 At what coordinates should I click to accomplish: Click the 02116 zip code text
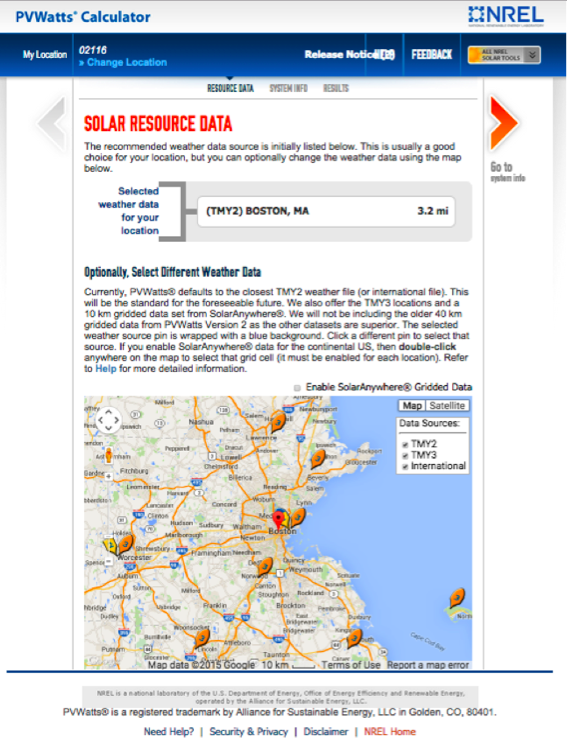click(93, 50)
